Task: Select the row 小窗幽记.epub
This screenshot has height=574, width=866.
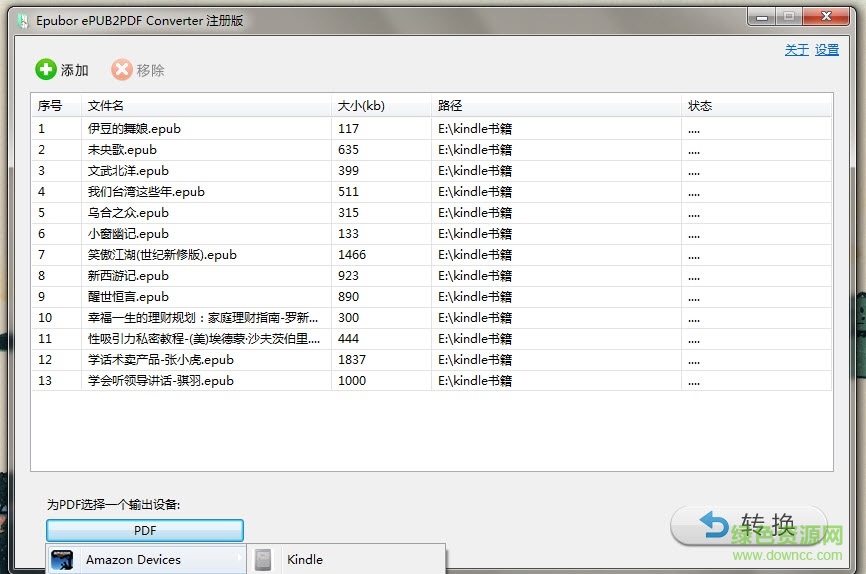Action: [431, 234]
